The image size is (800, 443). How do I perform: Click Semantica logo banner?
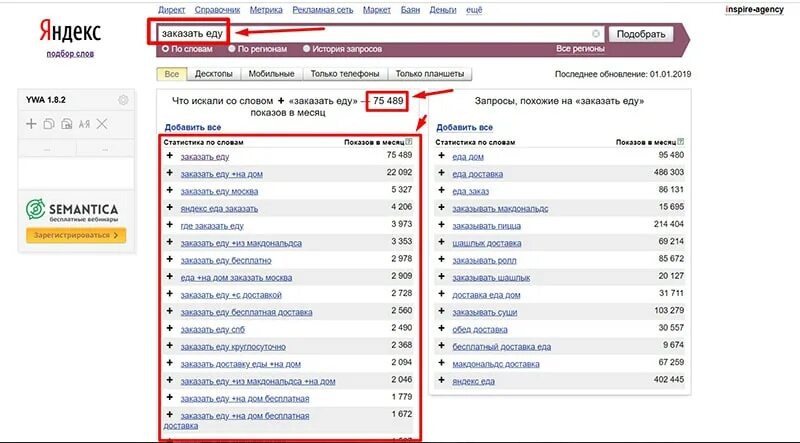click(x=72, y=210)
